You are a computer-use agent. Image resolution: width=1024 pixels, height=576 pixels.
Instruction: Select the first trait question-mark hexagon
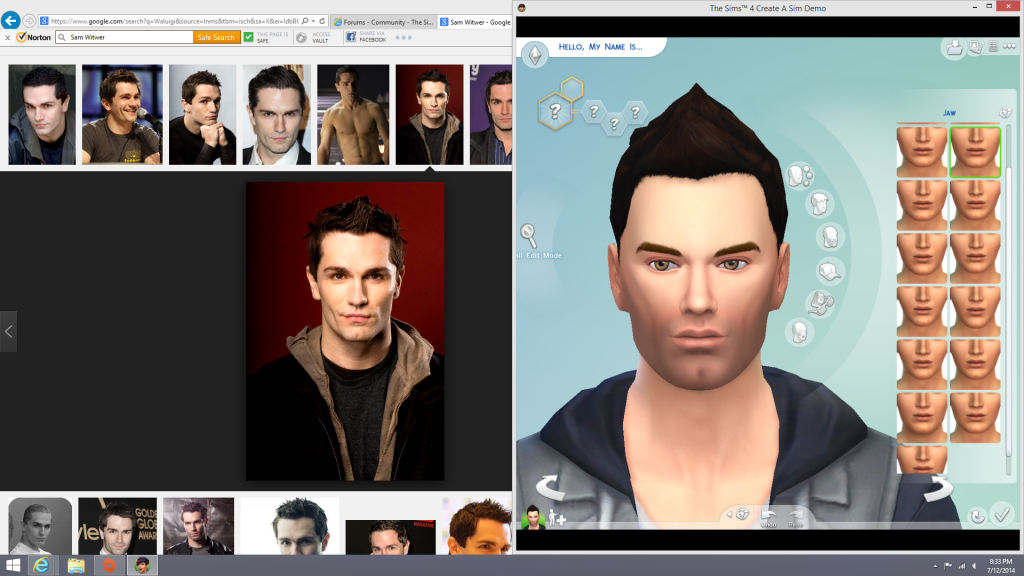[x=594, y=112]
